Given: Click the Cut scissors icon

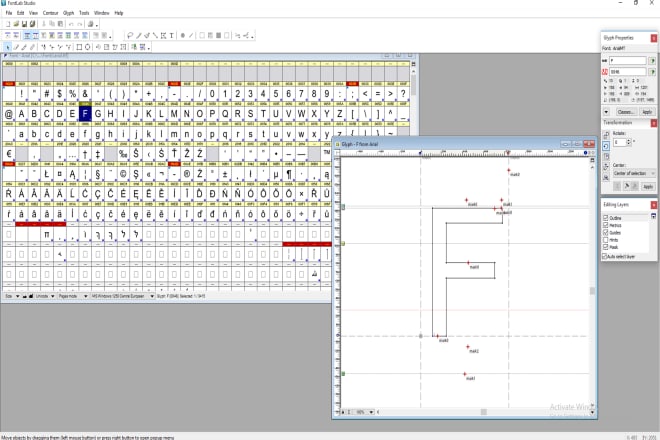Looking at the screenshot, I should (x=44, y=24).
